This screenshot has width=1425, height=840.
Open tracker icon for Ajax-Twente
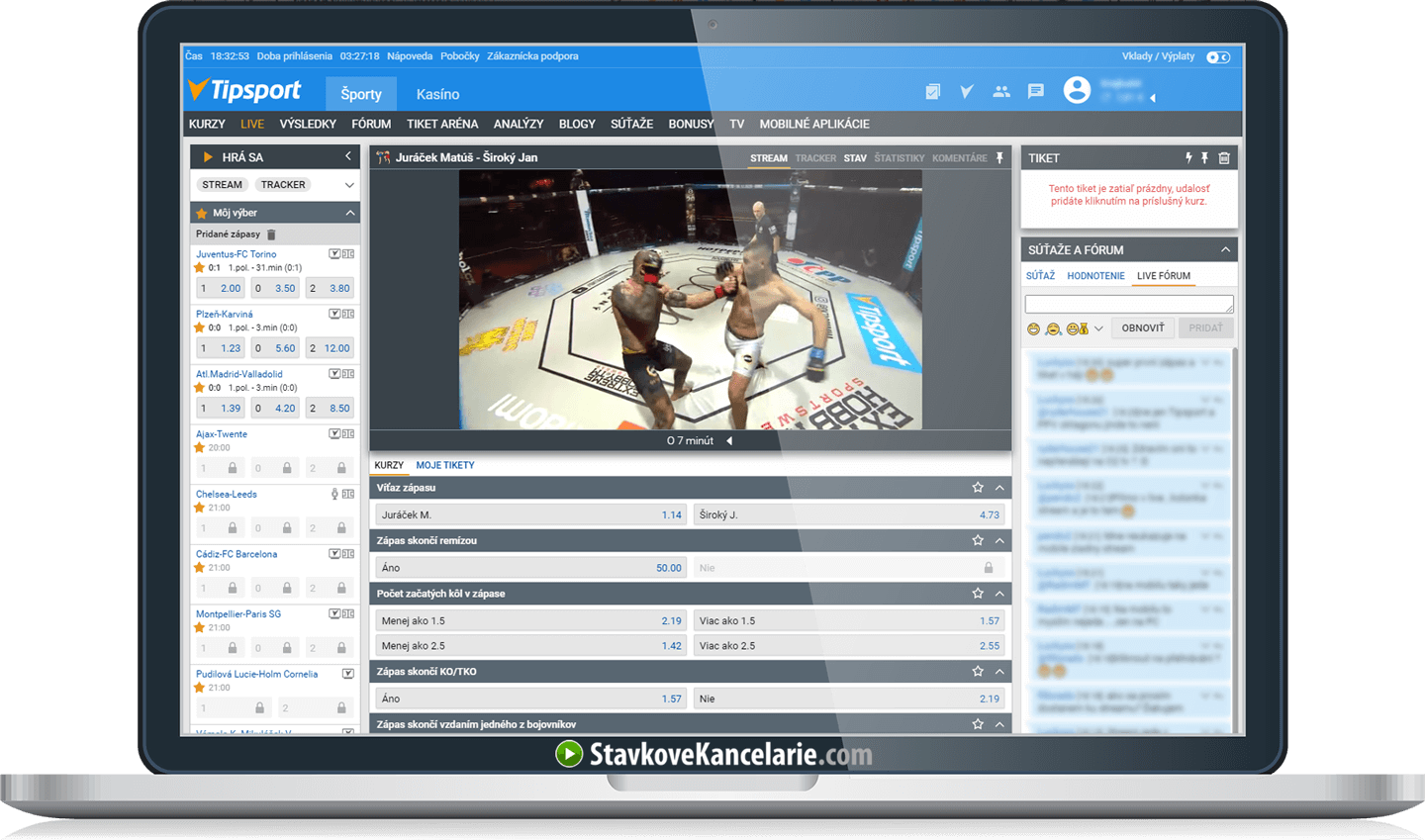pyautogui.click(x=348, y=434)
